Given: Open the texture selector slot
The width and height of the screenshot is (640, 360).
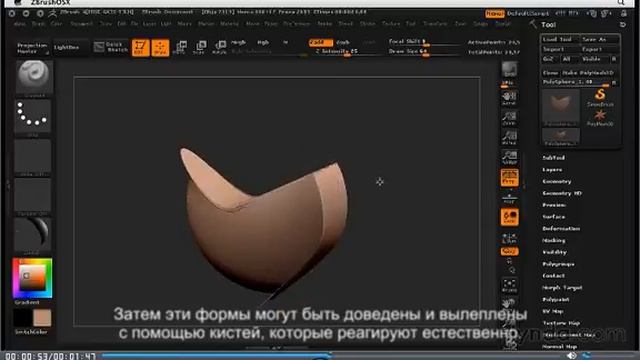Looking at the screenshot, I should [33, 196].
